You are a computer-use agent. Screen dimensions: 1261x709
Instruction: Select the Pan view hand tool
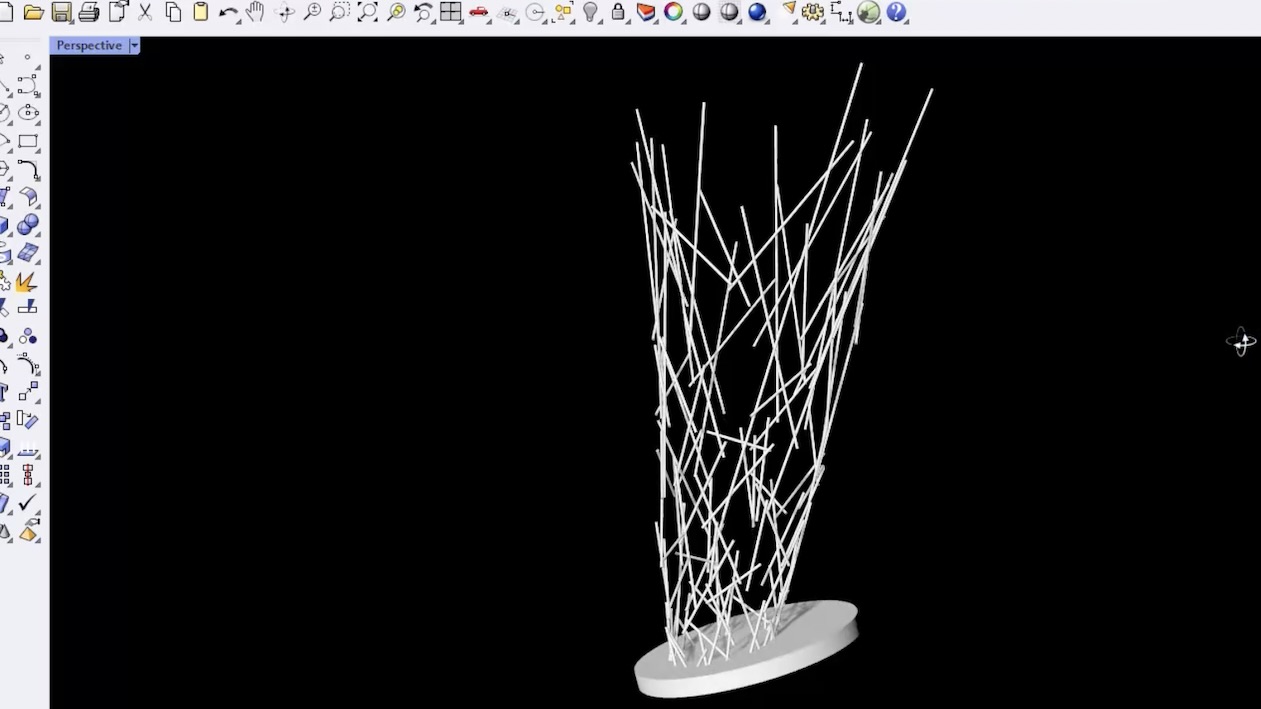click(255, 12)
